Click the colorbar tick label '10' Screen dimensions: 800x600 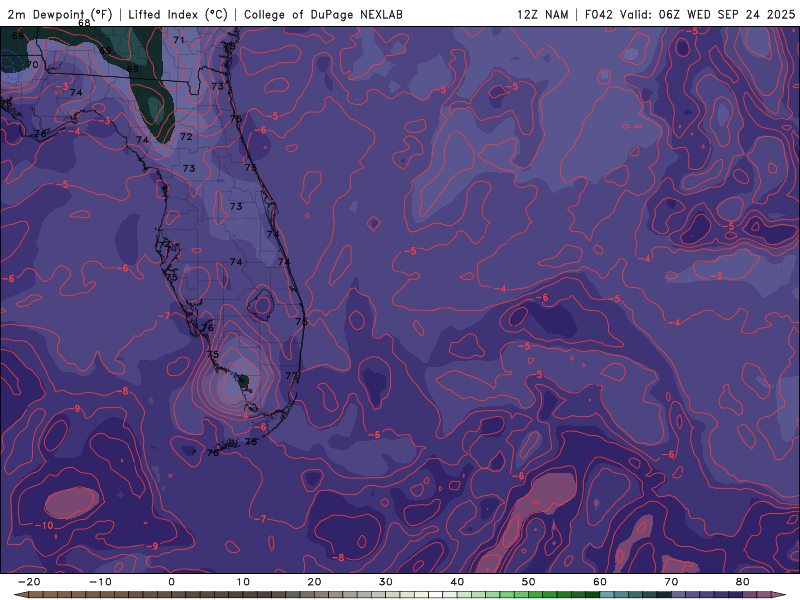[243, 582]
